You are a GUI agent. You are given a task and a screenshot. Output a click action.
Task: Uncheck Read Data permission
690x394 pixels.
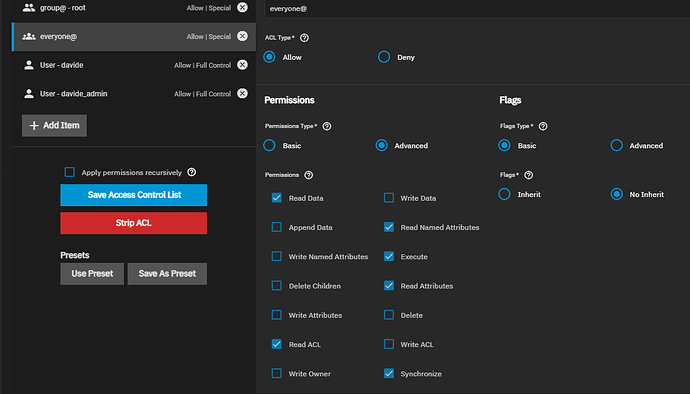(x=276, y=198)
